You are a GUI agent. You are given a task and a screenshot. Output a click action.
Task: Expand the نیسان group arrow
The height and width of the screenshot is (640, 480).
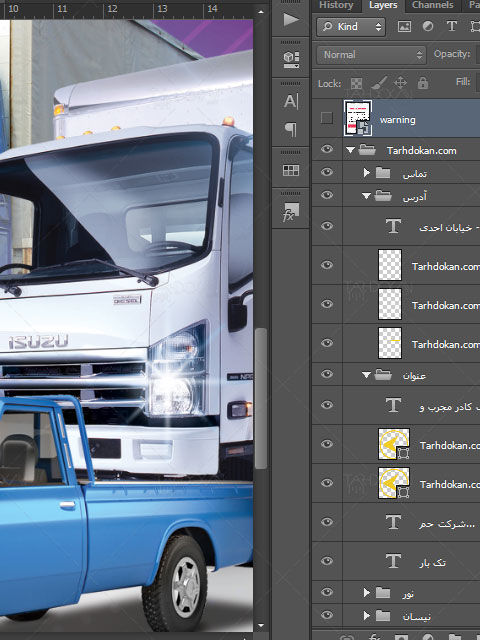pos(367,615)
